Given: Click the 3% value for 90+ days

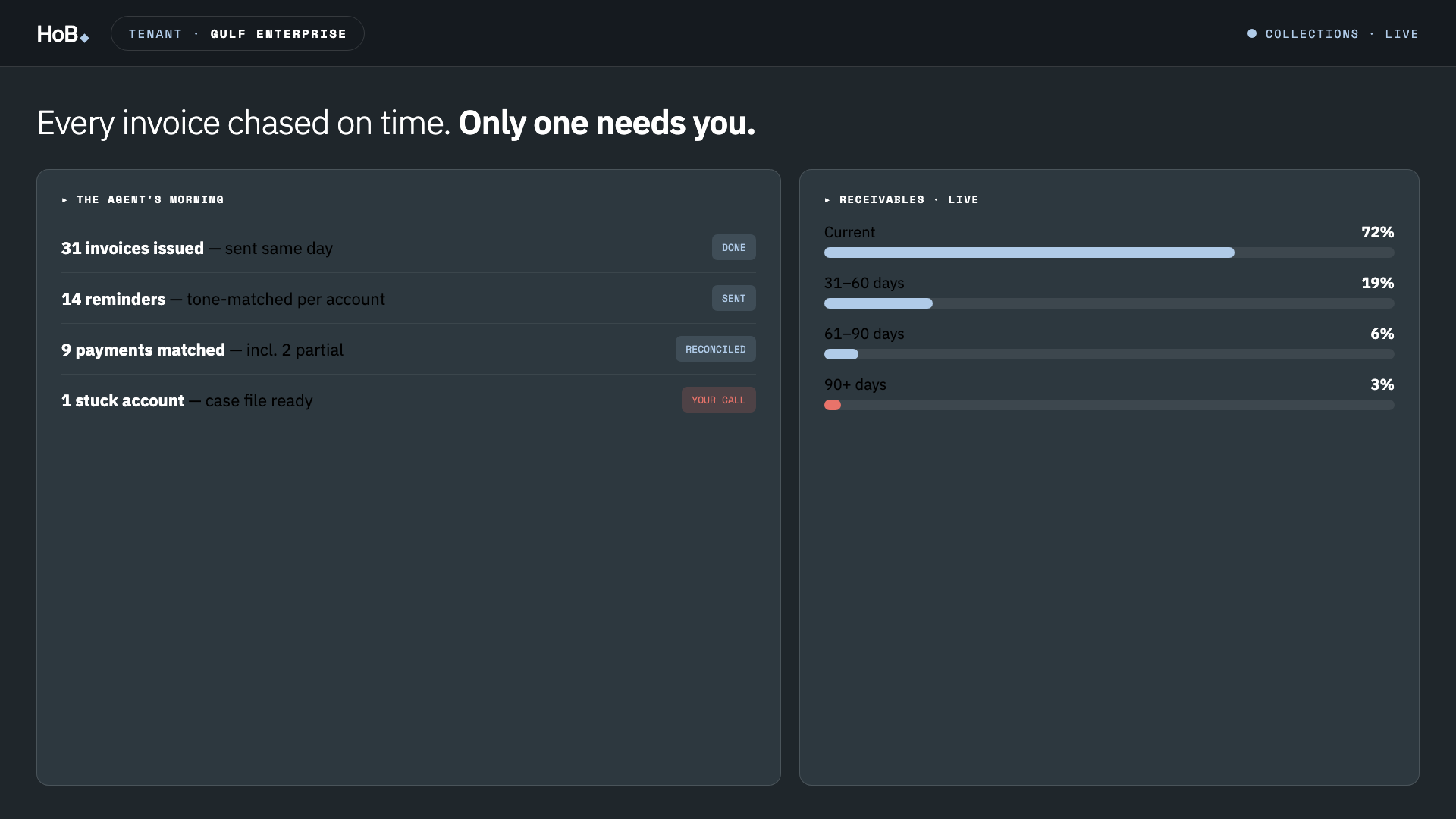Looking at the screenshot, I should coord(1382,384).
